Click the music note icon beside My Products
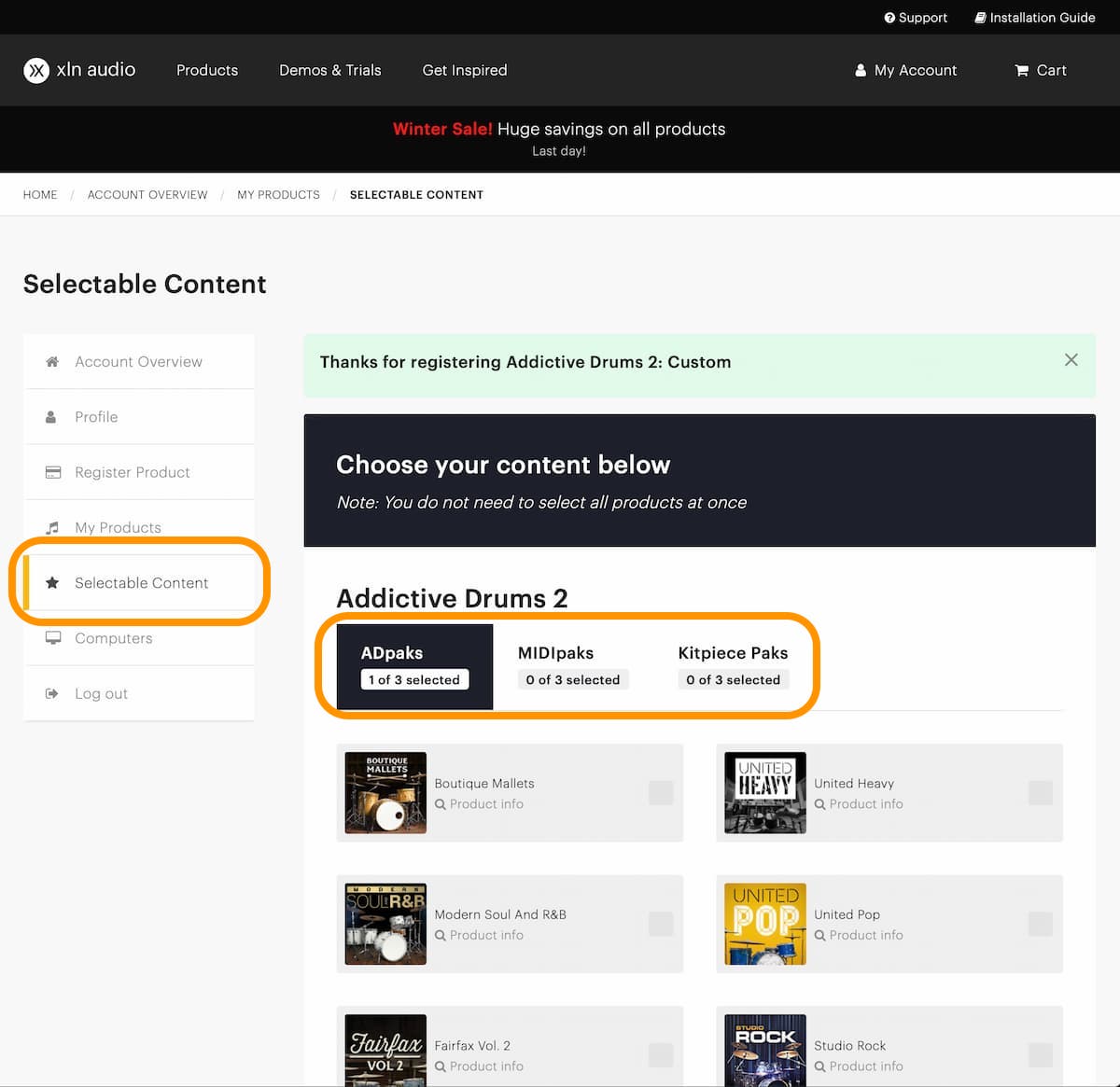This screenshot has height=1087, width=1120. click(x=52, y=527)
